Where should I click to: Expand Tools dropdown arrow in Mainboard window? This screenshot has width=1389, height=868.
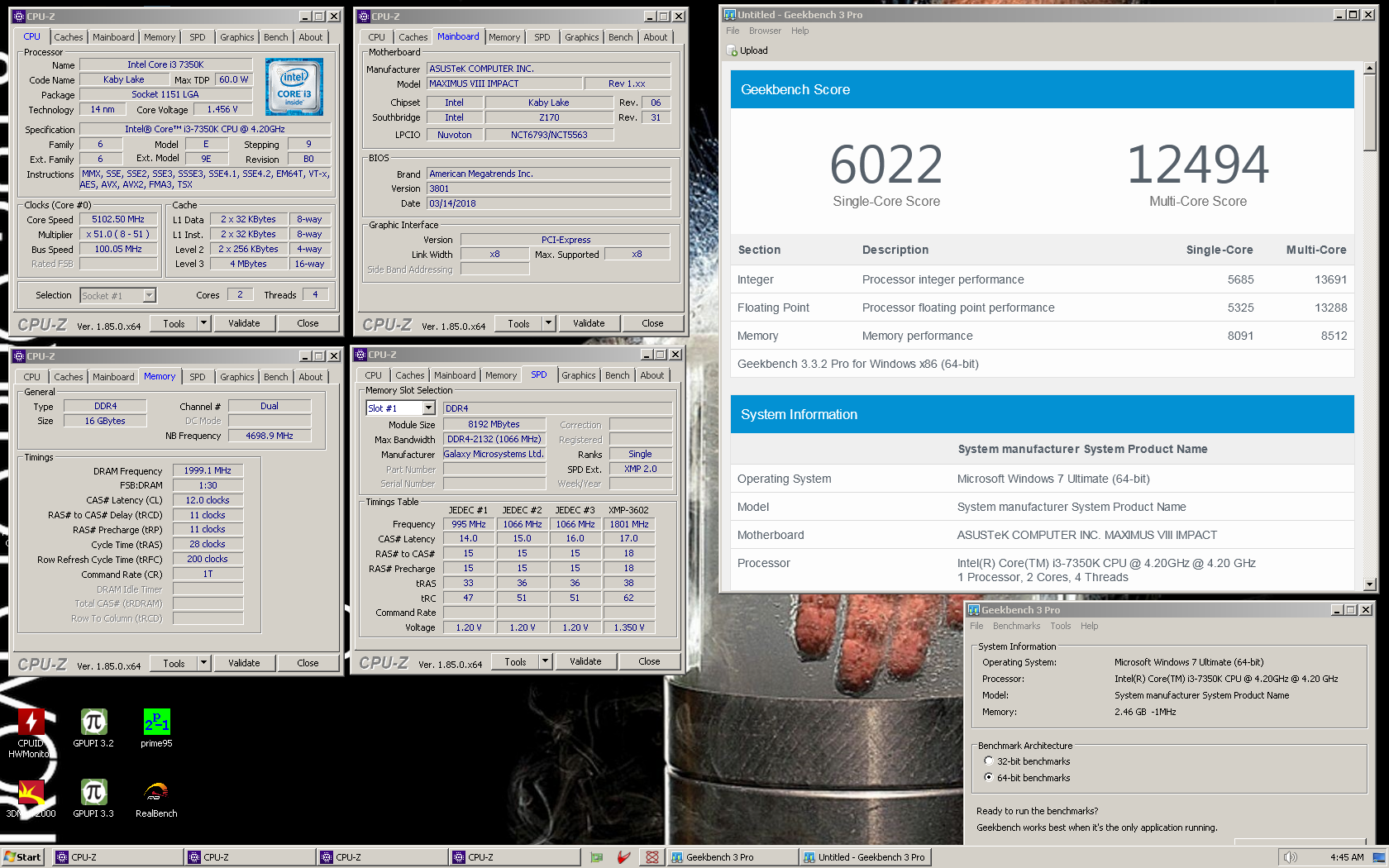[548, 324]
